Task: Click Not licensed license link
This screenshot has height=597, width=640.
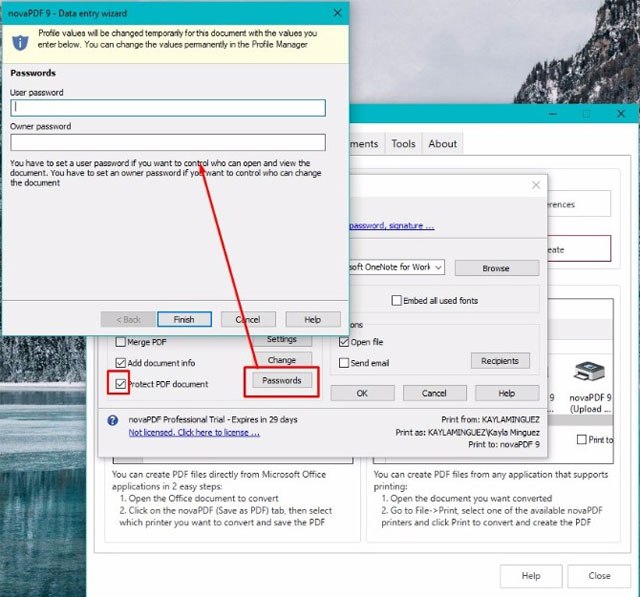Action: pyautogui.click(x=194, y=433)
